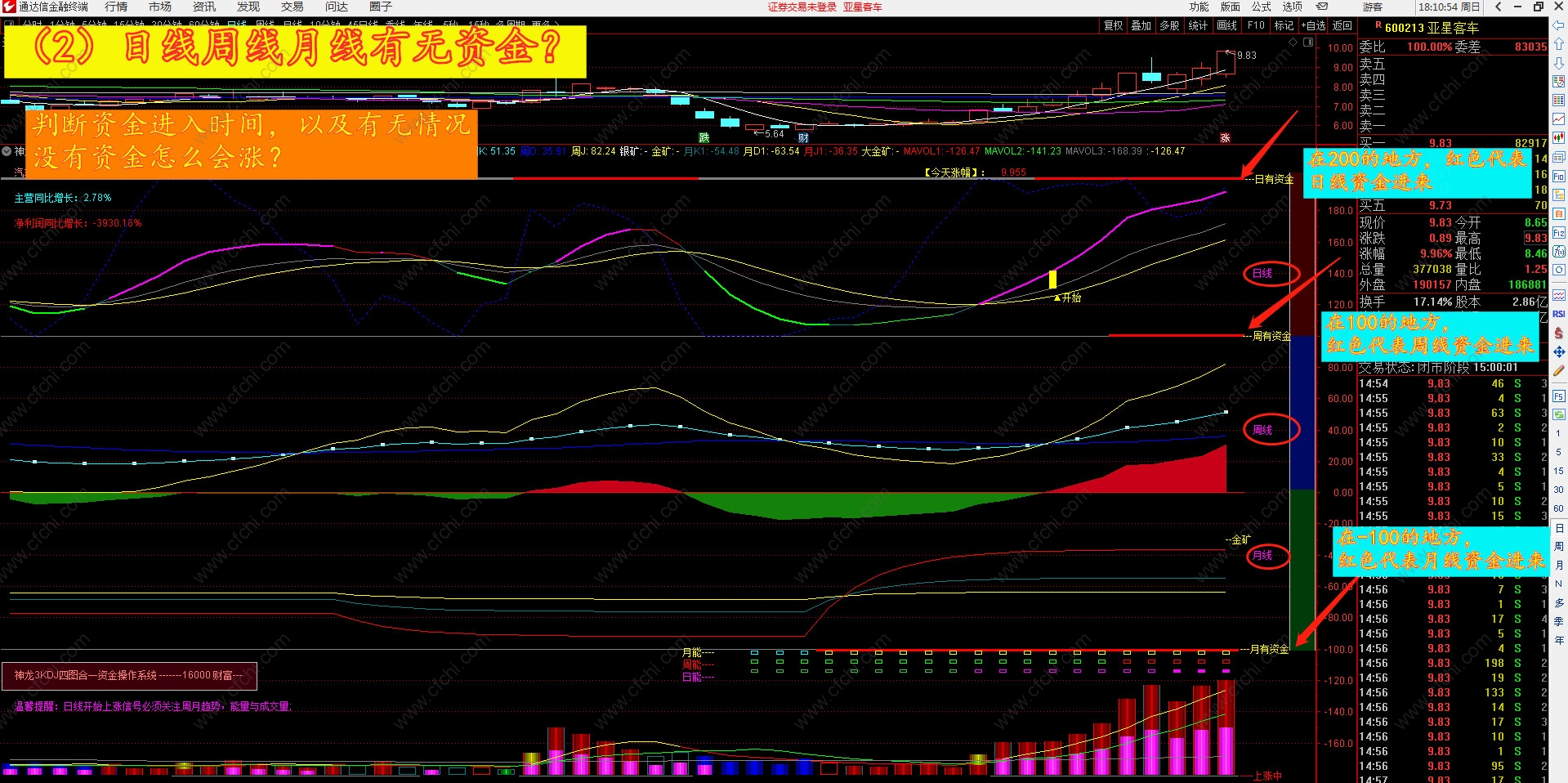Select the 多 multi-period option in sidebar

point(1559,602)
